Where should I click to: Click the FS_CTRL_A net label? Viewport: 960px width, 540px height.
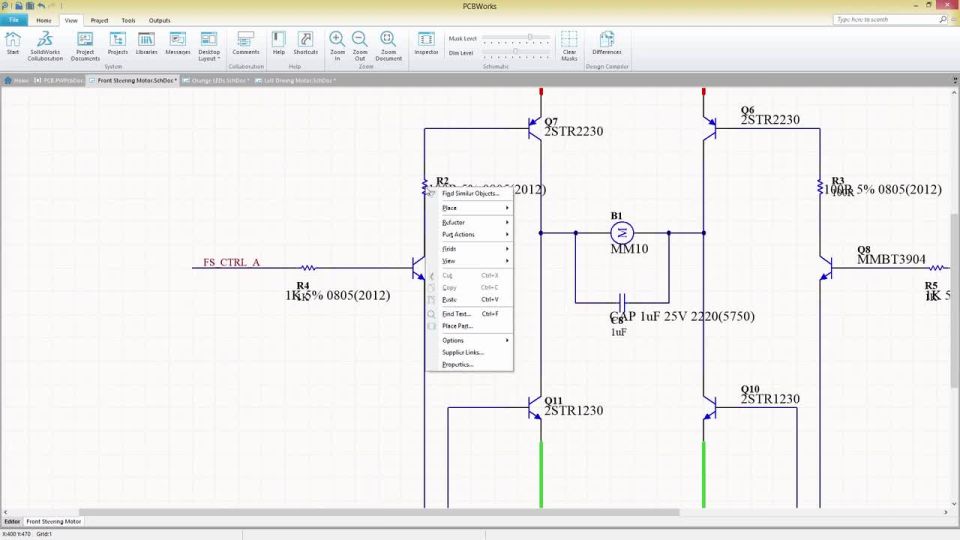231,262
